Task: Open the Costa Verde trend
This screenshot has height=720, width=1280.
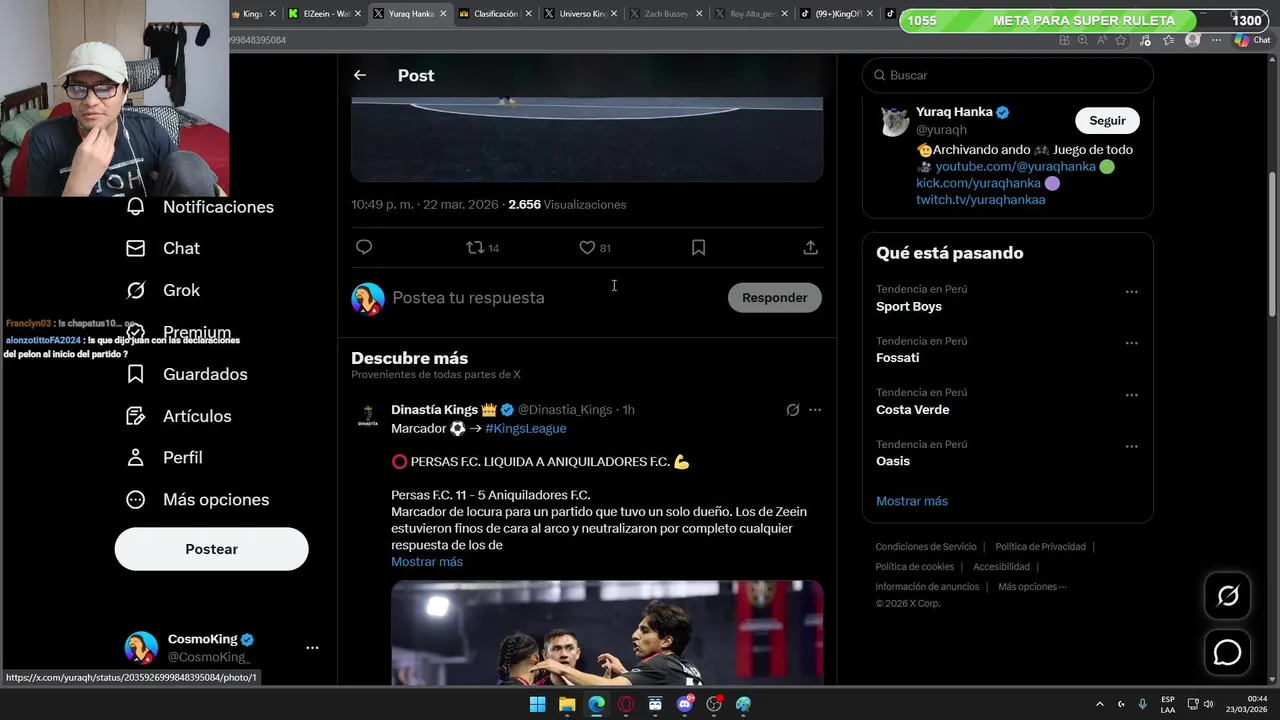Action: tap(913, 409)
